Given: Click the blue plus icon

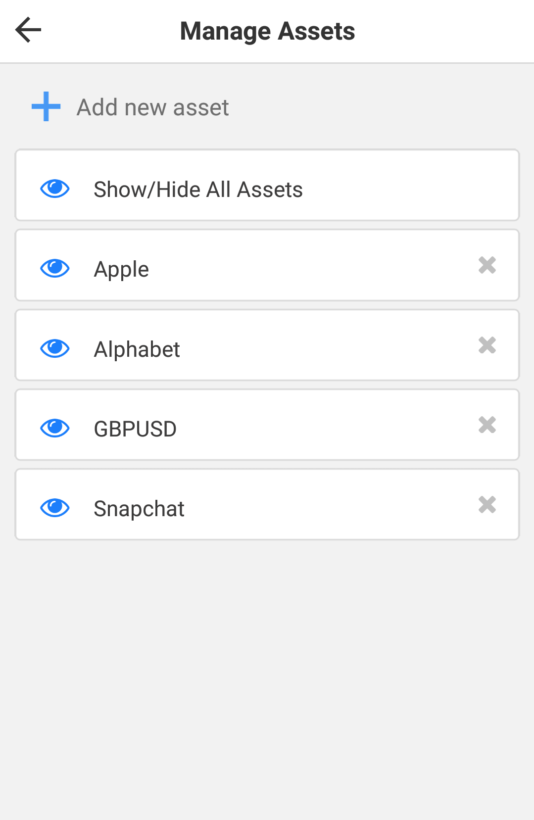Looking at the screenshot, I should [46, 107].
